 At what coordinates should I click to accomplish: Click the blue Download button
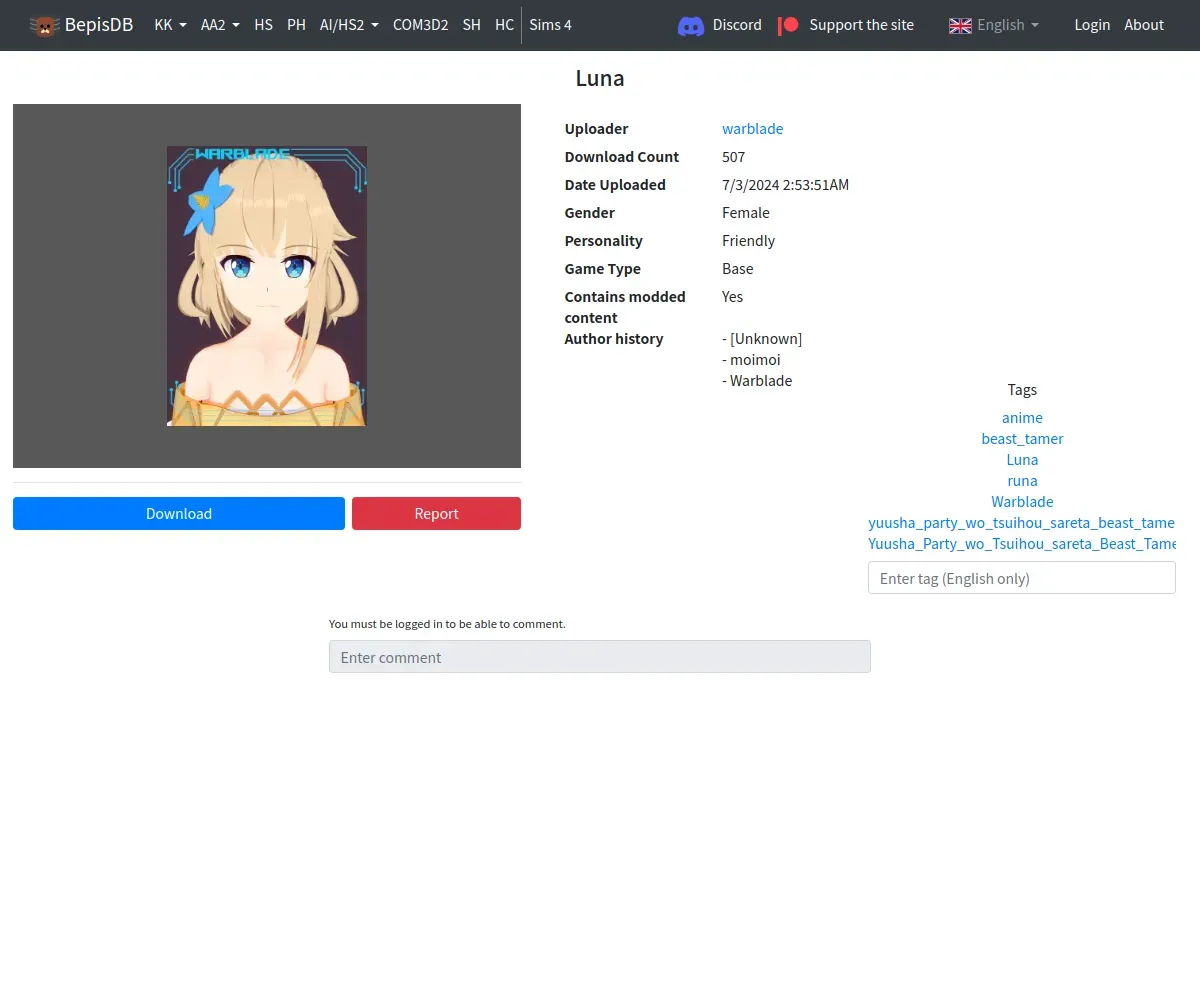[179, 513]
